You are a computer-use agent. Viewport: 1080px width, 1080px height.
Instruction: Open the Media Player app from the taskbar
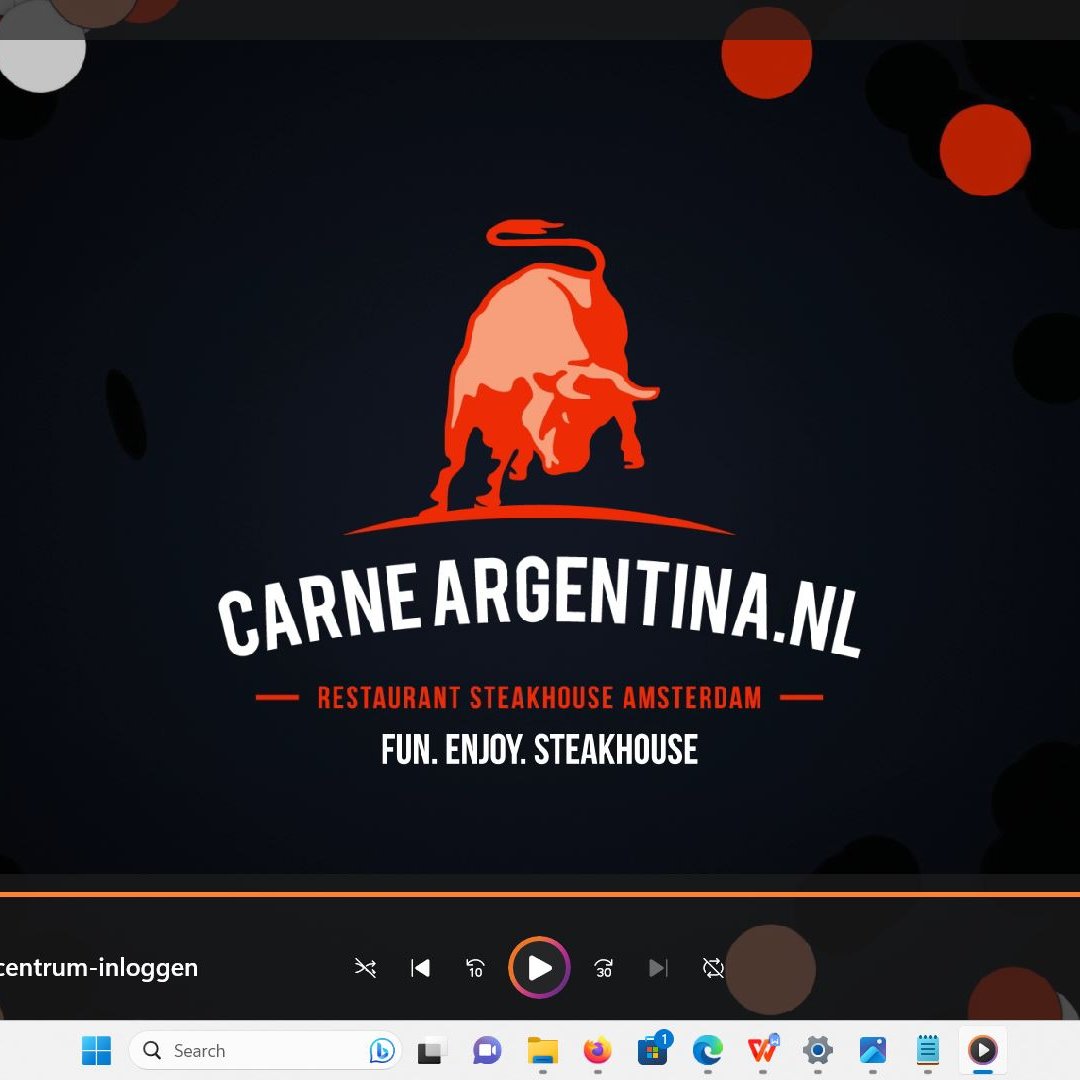tap(983, 1050)
